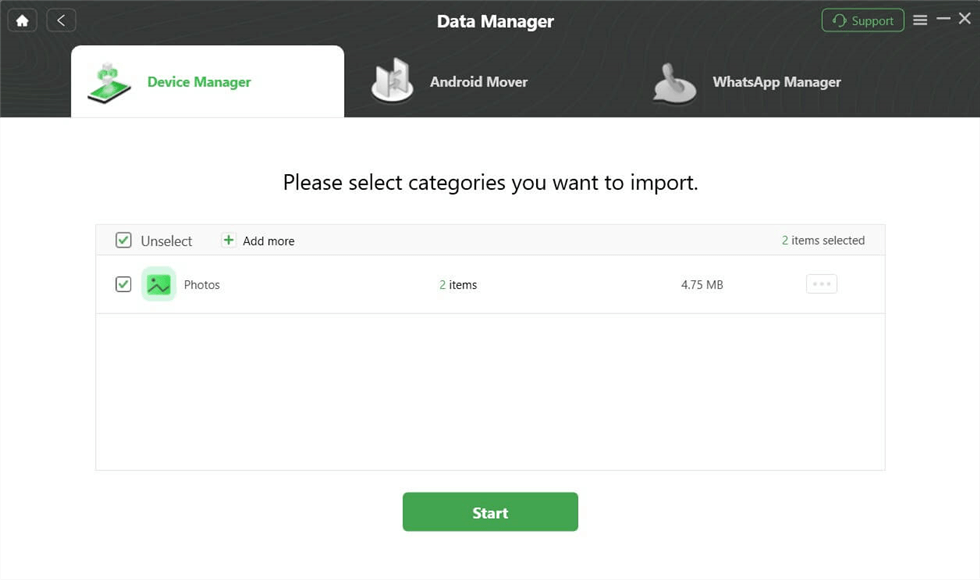Toggle the Photos row checkbox

pyautogui.click(x=123, y=284)
